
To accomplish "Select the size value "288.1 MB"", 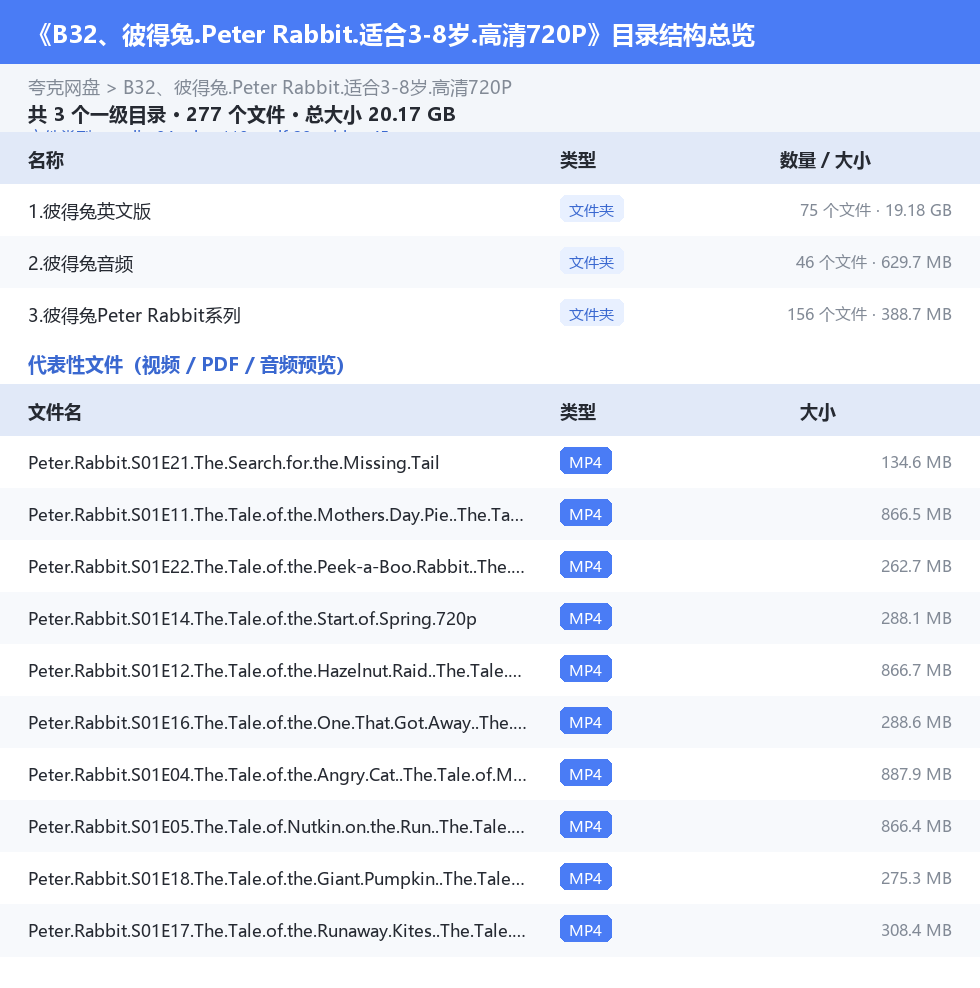I will coord(916,618).
